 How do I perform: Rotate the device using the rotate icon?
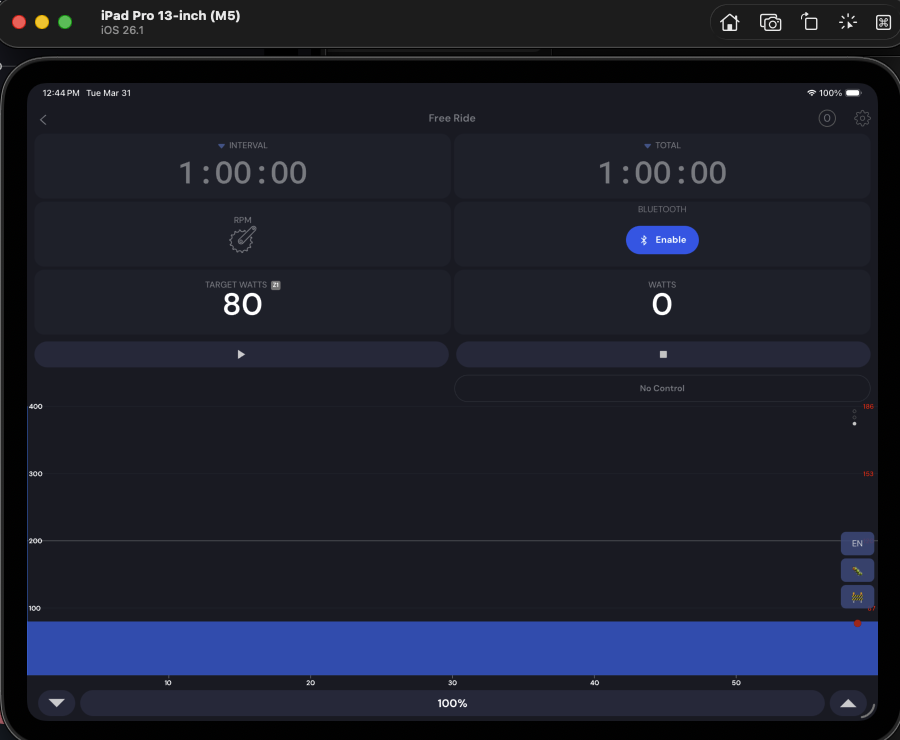pyautogui.click(x=810, y=23)
